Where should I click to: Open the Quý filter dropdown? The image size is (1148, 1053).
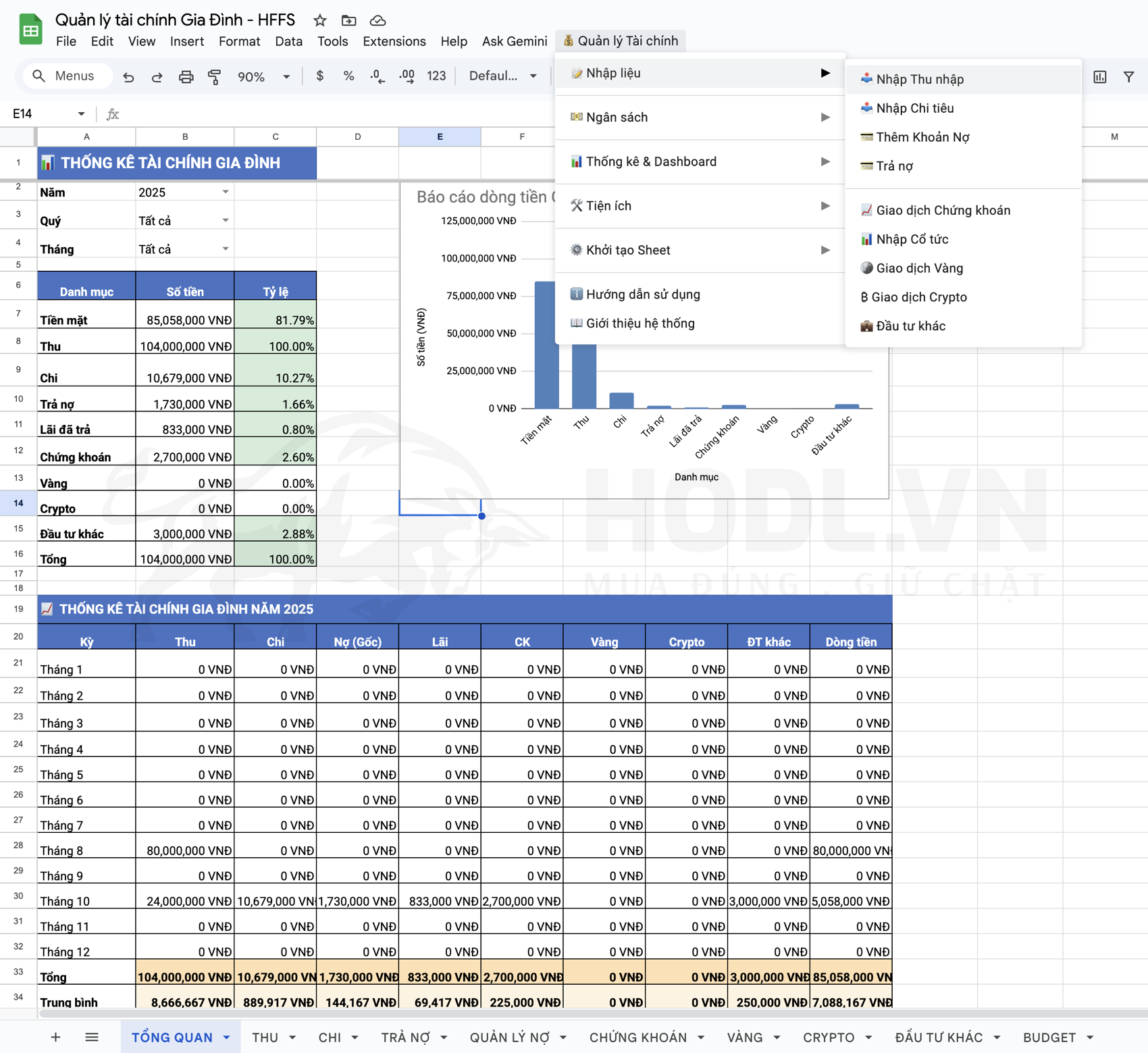(225, 221)
